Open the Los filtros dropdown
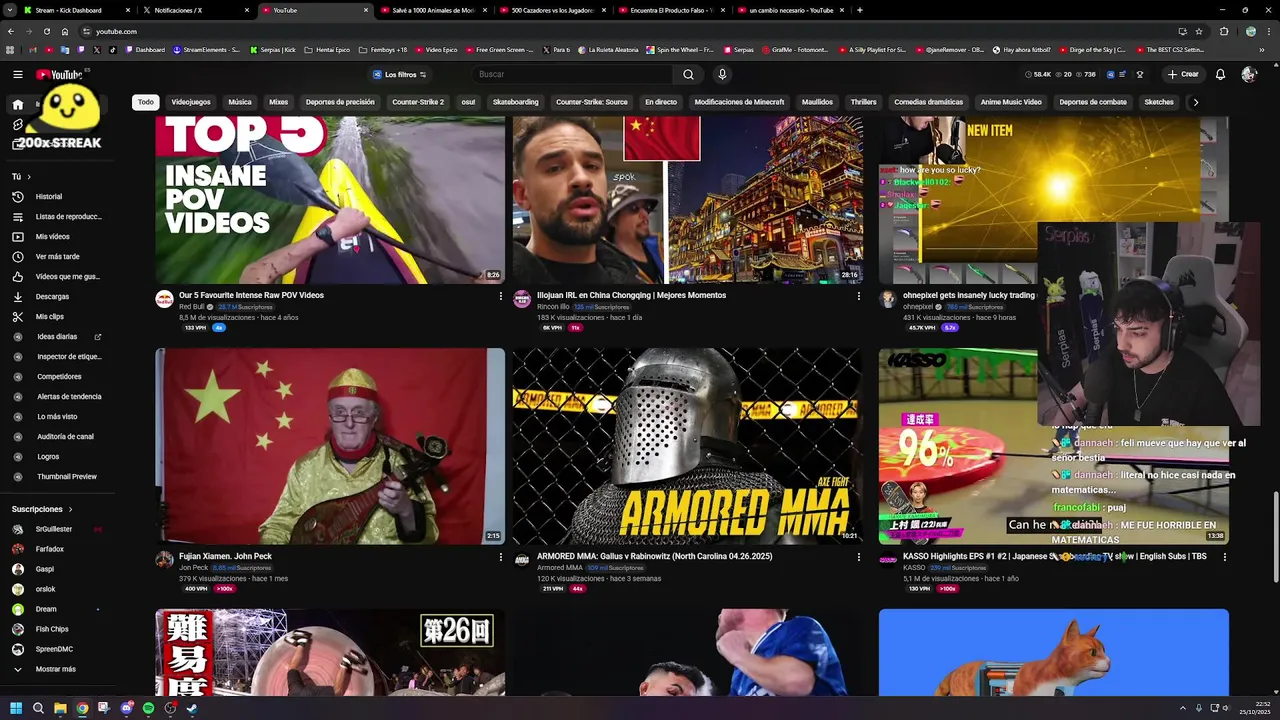1280x720 pixels. [x=399, y=74]
